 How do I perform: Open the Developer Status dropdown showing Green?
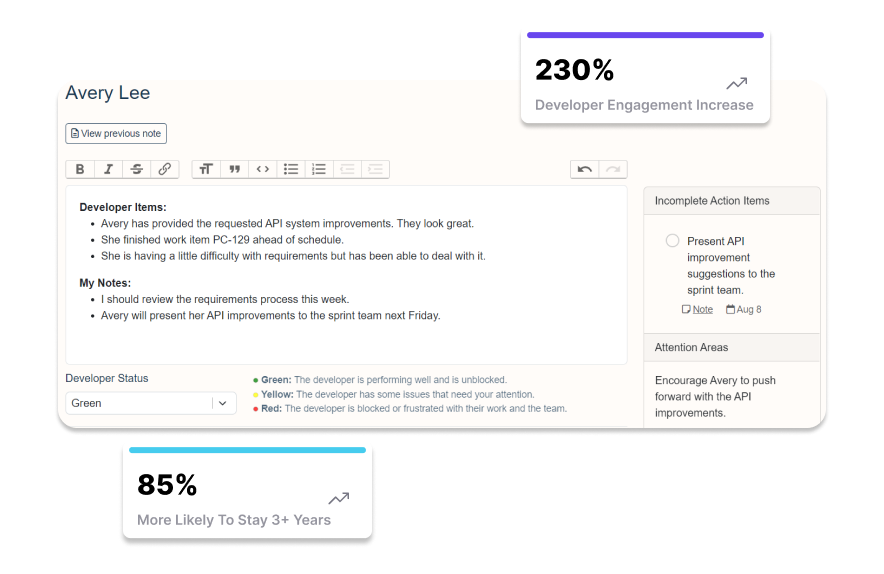coord(151,403)
